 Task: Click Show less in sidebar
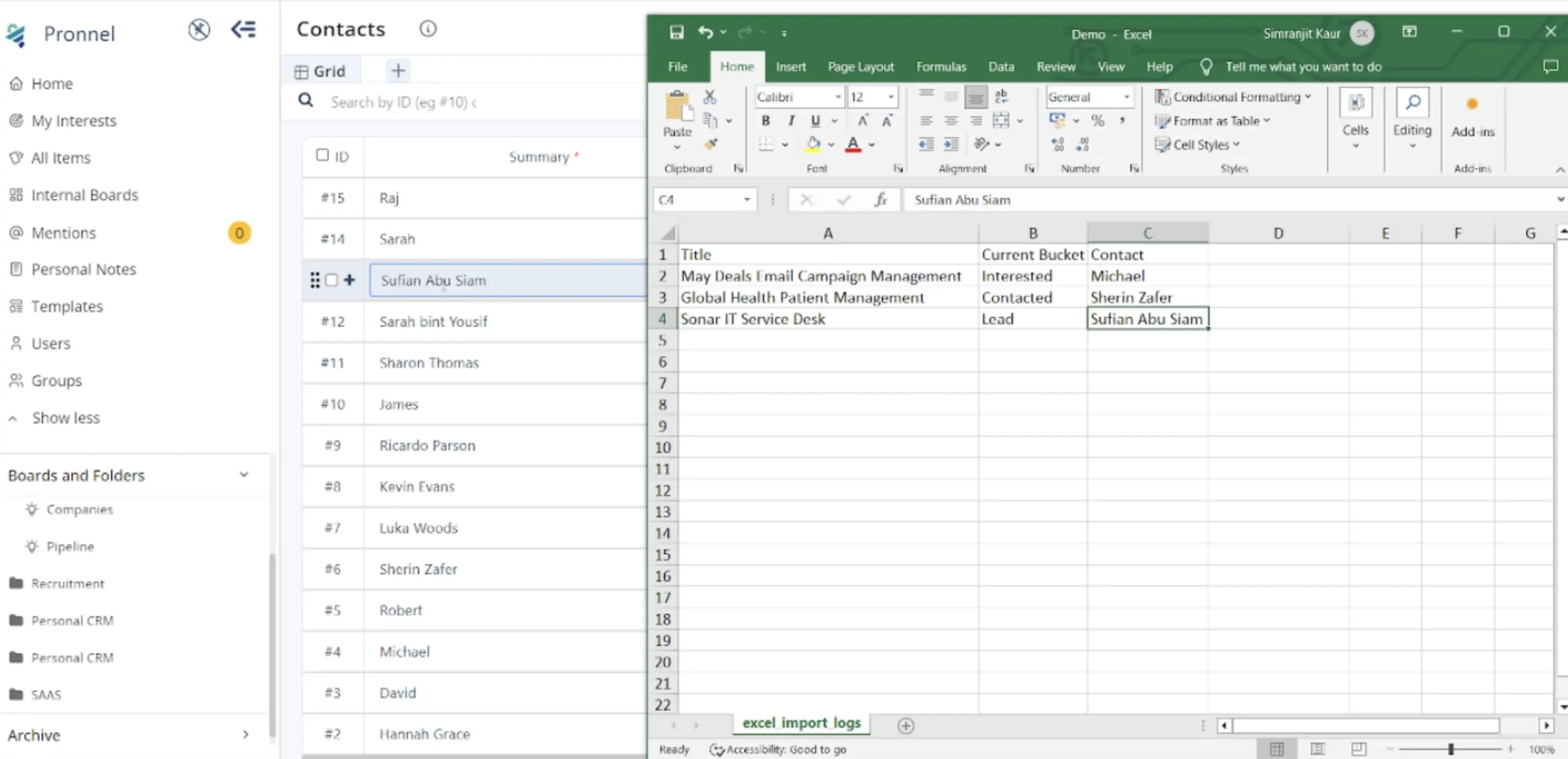click(x=66, y=418)
